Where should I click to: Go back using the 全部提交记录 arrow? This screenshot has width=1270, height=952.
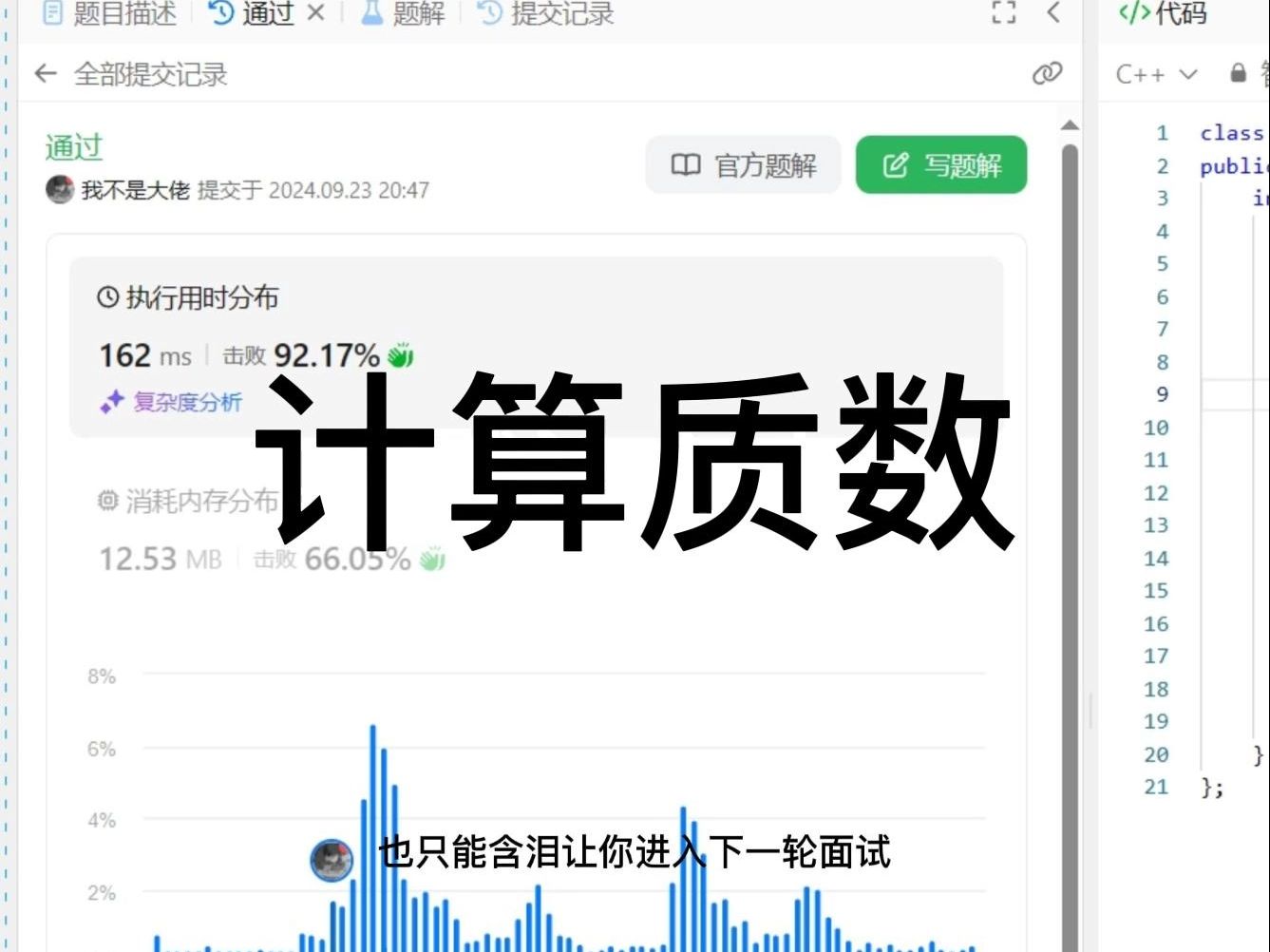pyautogui.click(x=46, y=73)
